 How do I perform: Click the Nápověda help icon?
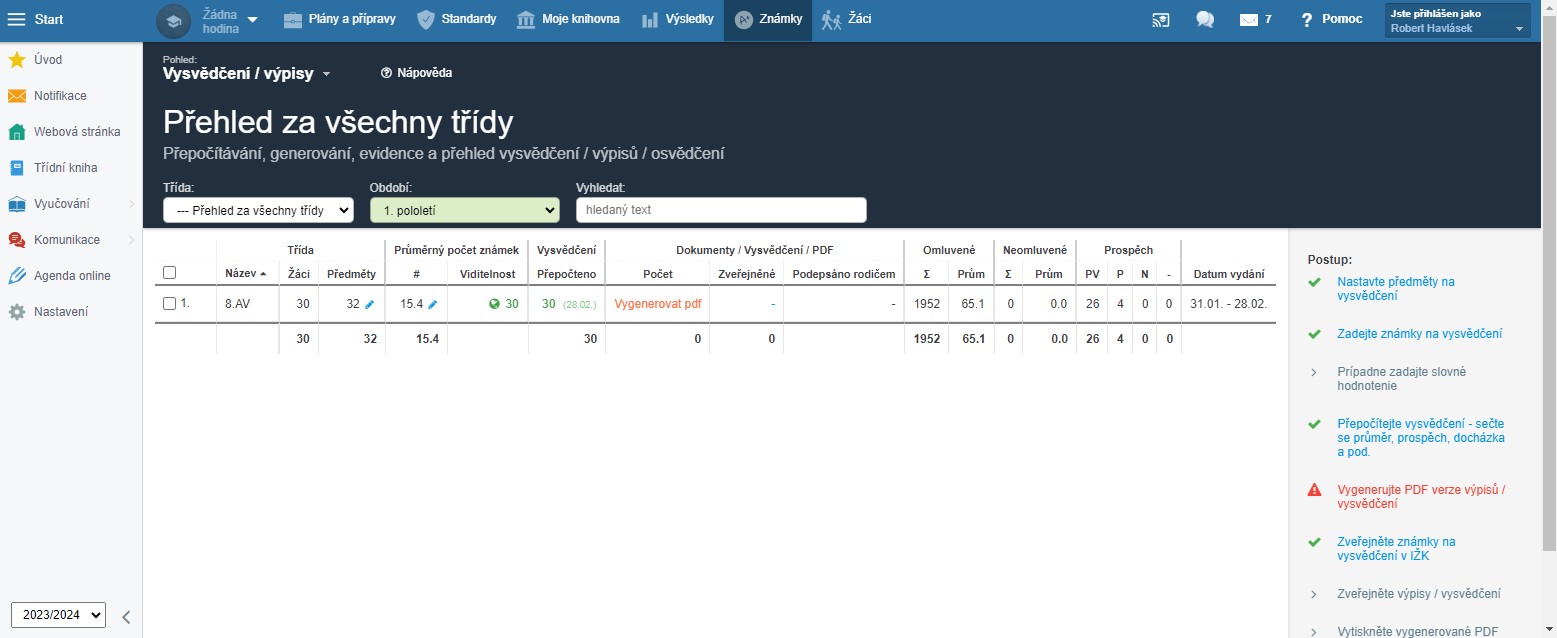point(386,73)
